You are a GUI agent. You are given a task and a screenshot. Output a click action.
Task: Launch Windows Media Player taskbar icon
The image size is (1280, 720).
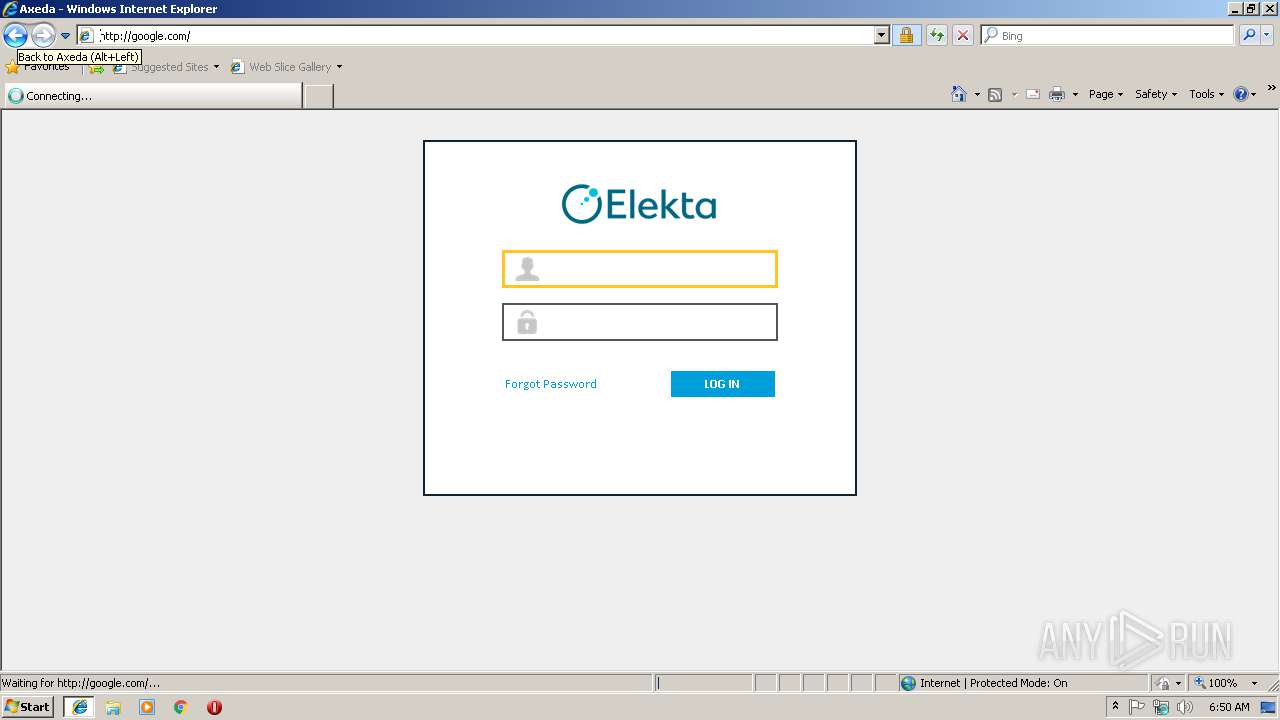[x=147, y=707]
